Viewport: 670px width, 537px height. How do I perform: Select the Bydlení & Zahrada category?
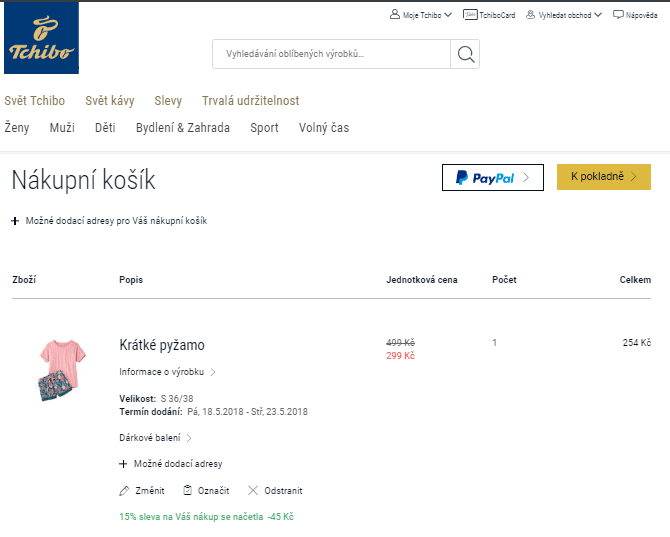(x=183, y=128)
